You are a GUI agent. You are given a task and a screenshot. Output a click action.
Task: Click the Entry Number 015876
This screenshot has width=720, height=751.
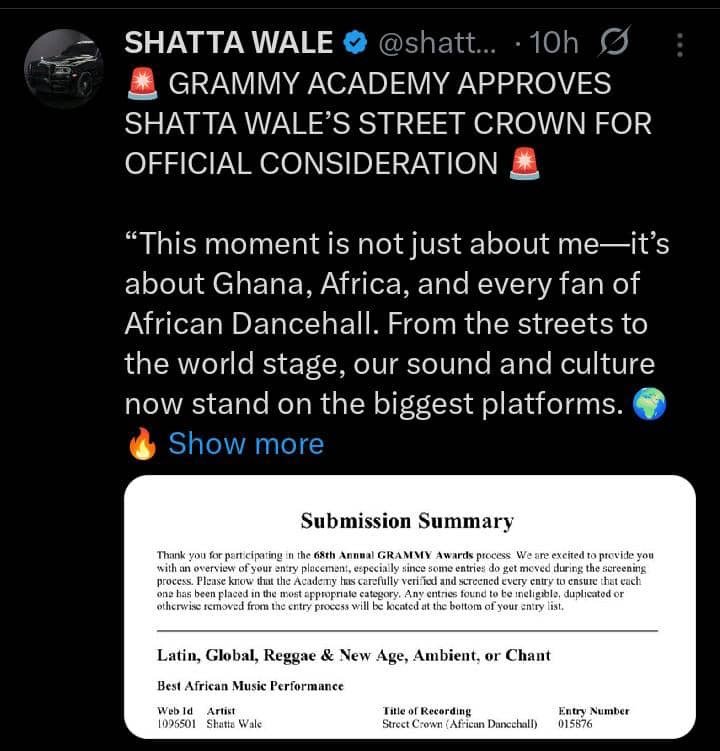575,724
